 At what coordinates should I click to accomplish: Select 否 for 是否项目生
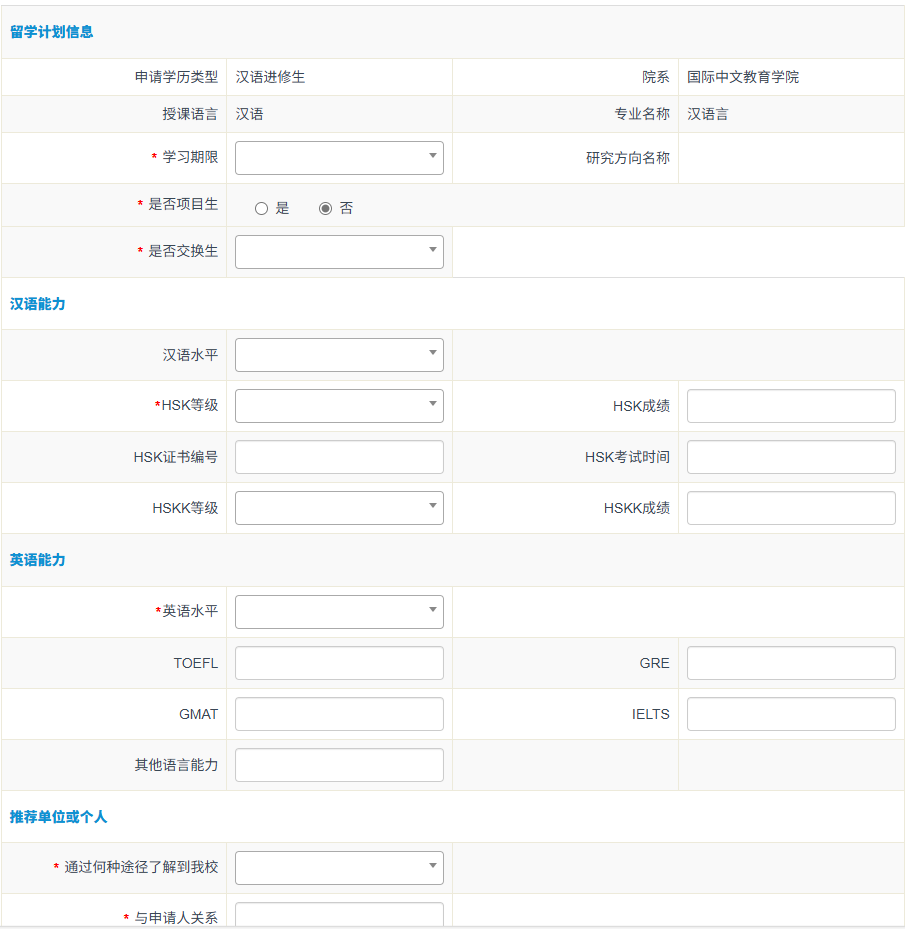[325, 209]
